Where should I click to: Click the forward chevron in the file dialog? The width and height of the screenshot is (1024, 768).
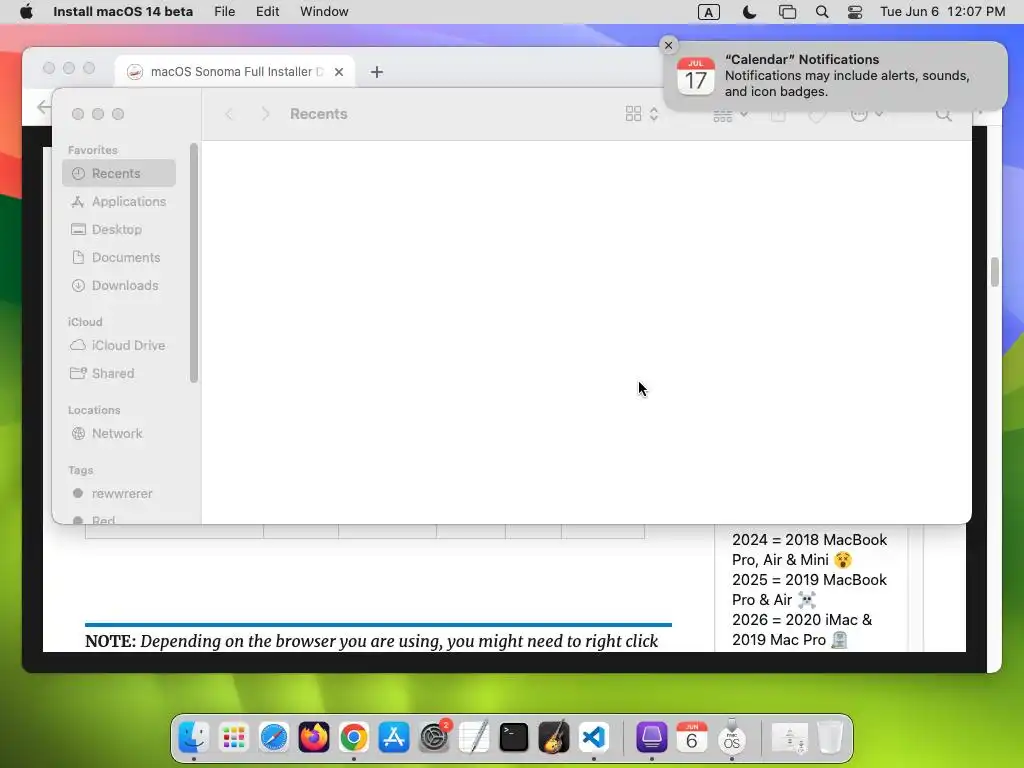click(265, 114)
